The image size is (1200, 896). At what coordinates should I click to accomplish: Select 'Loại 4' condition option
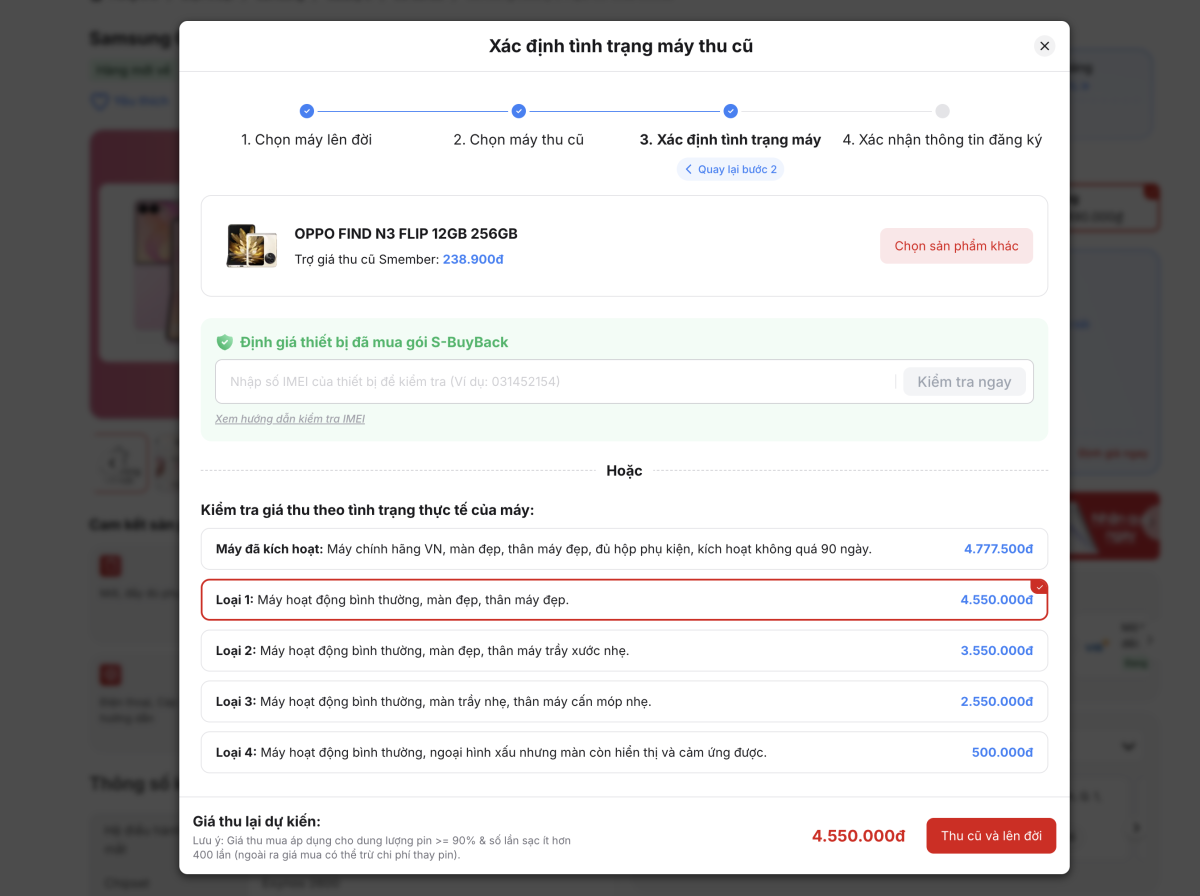coord(625,752)
